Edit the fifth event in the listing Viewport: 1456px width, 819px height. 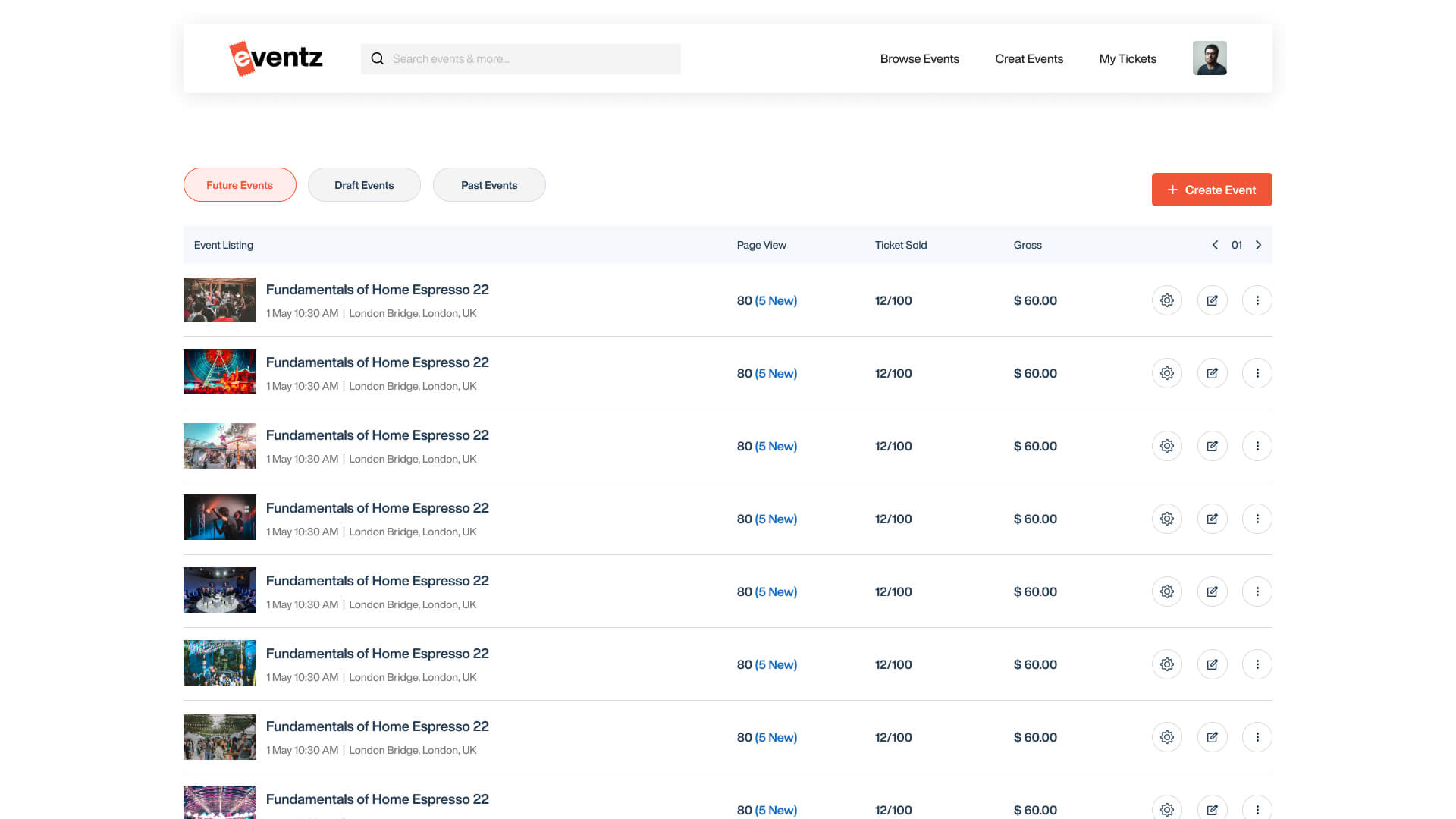click(1212, 591)
